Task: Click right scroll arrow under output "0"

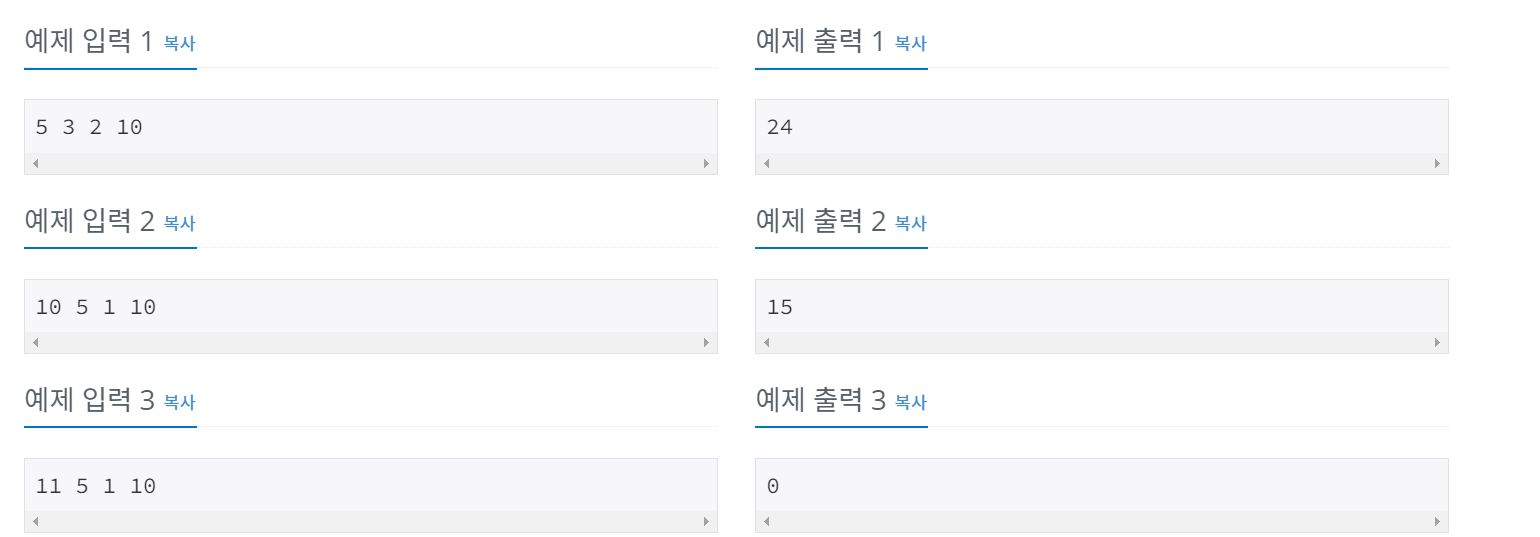Action: 1437,522
